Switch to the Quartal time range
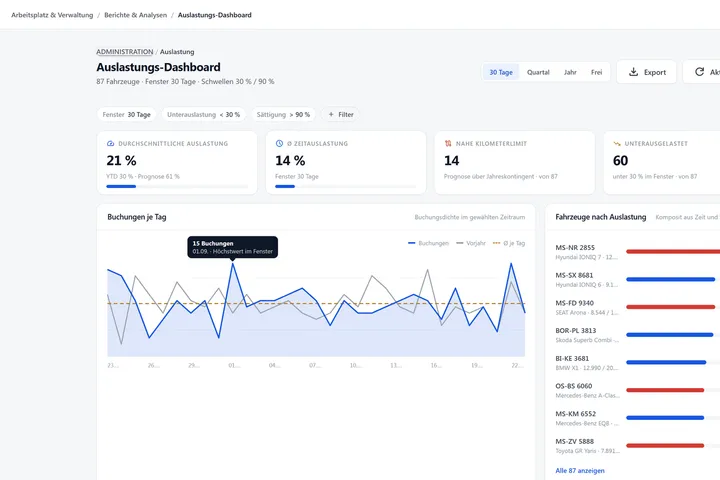This screenshot has height=480, width=720. pos(538,72)
